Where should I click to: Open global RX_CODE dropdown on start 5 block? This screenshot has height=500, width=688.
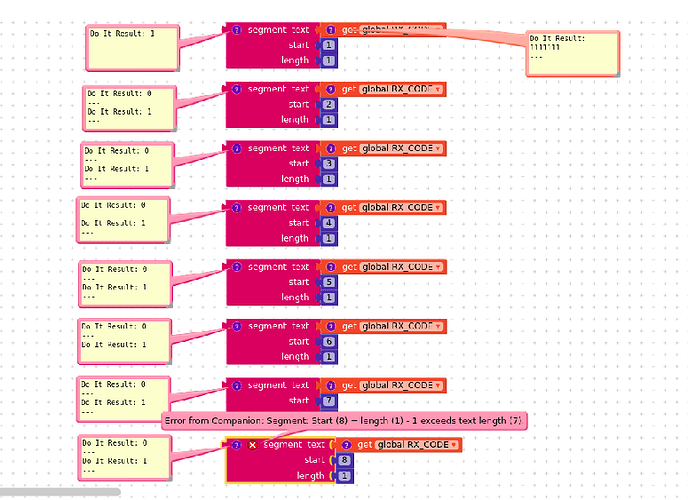pos(401,267)
